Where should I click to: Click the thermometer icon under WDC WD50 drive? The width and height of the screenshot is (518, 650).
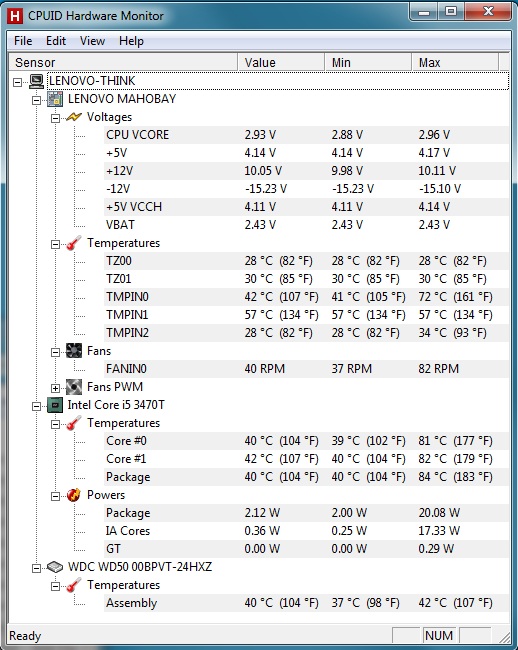[74, 585]
